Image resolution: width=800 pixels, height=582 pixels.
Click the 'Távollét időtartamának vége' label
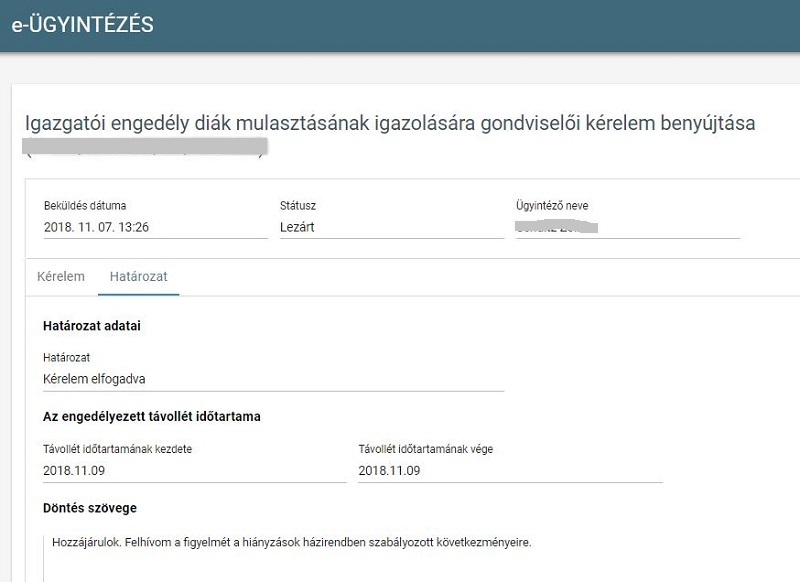point(426,449)
